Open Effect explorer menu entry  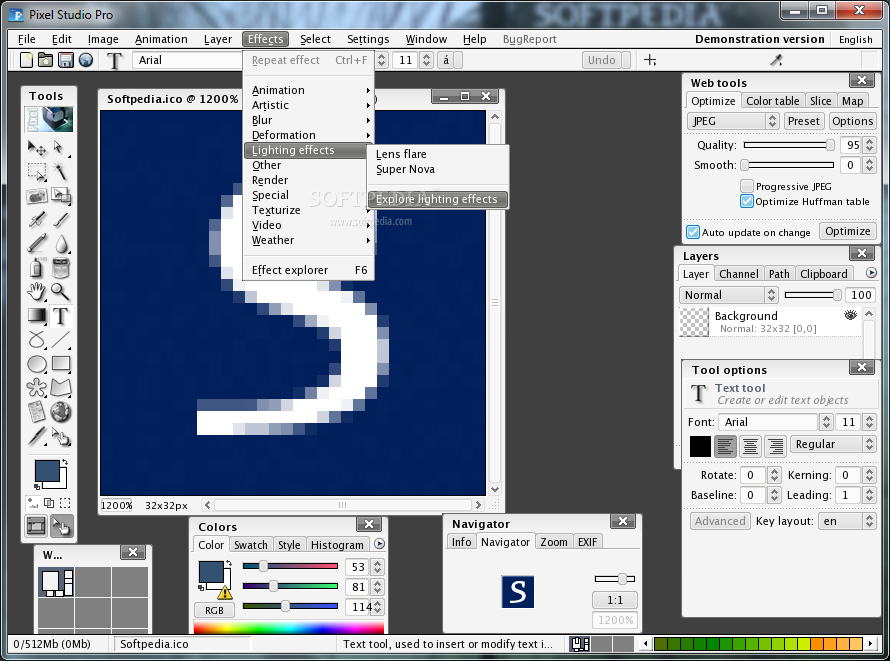(x=309, y=270)
